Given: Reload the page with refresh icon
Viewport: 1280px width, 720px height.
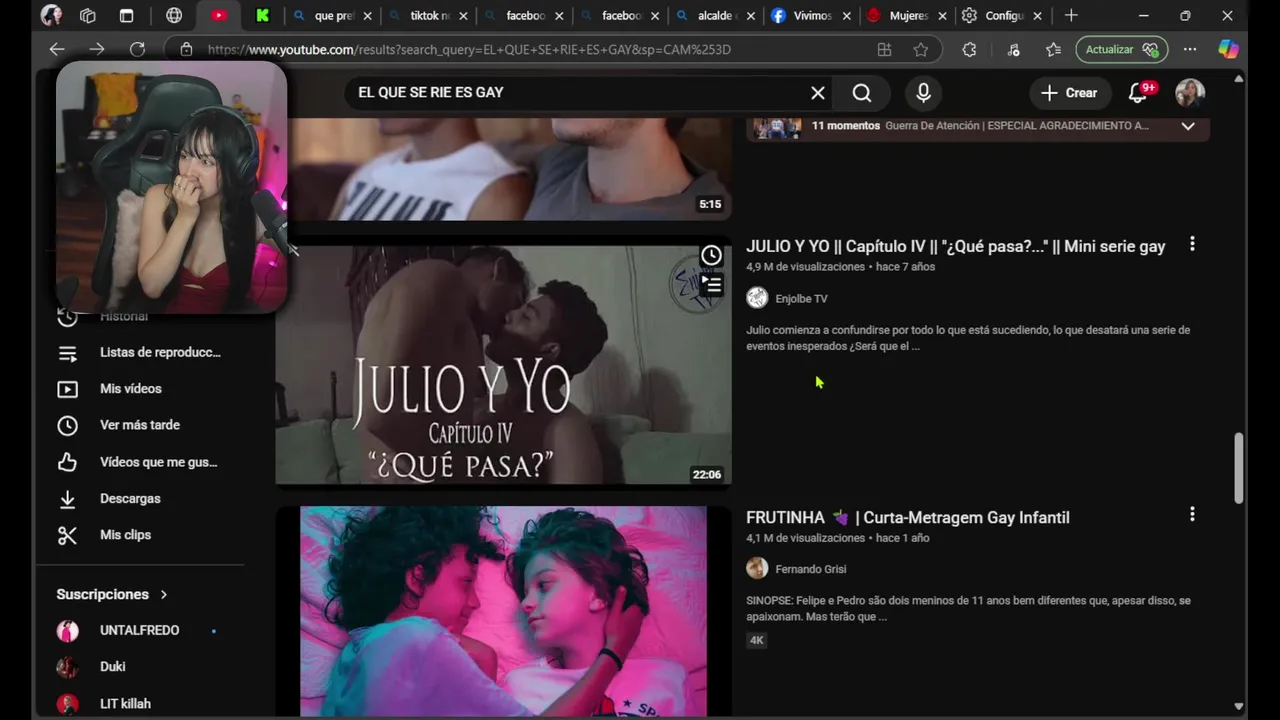Looking at the screenshot, I should click(137, 49).
